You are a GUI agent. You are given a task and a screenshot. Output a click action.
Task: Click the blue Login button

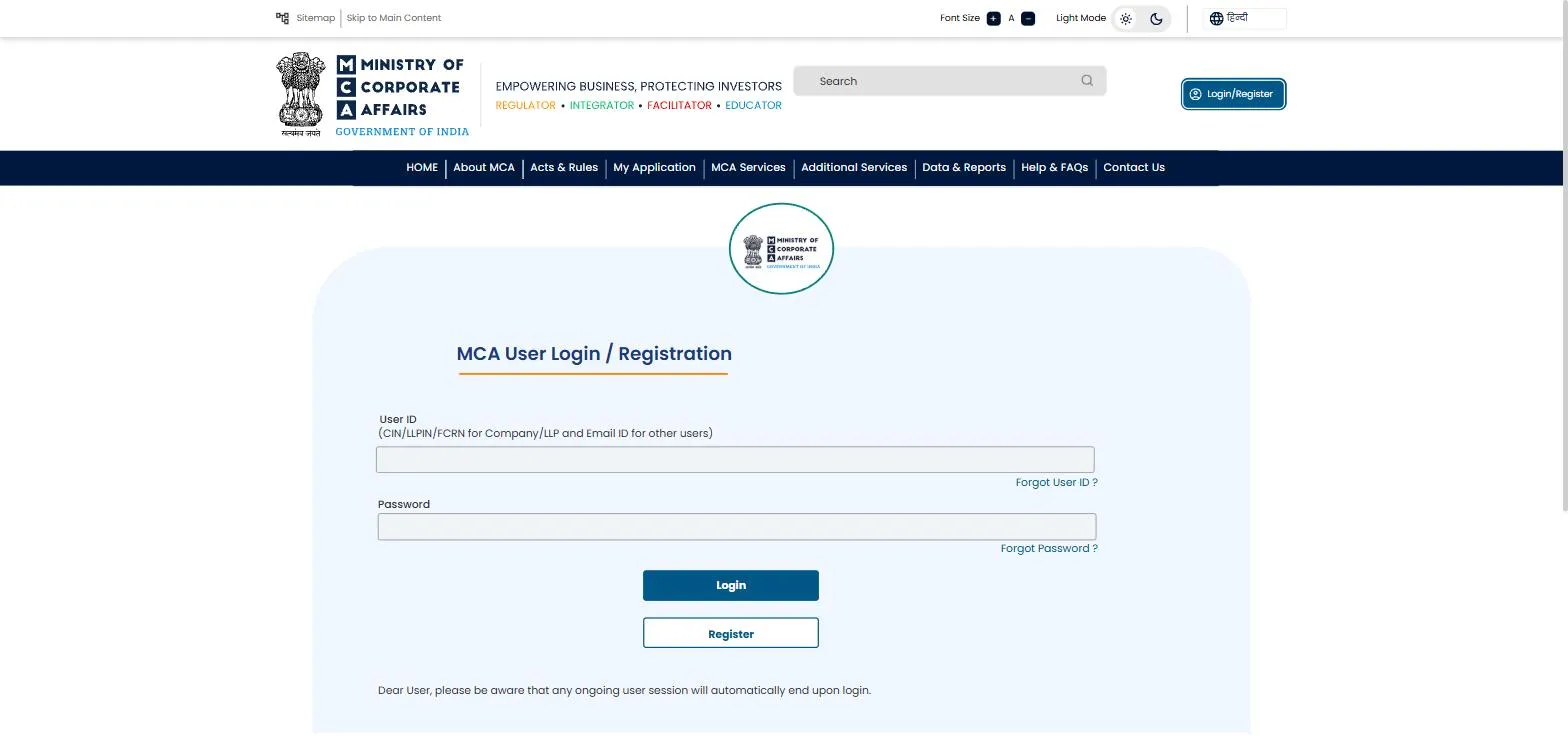coord(731,586)
